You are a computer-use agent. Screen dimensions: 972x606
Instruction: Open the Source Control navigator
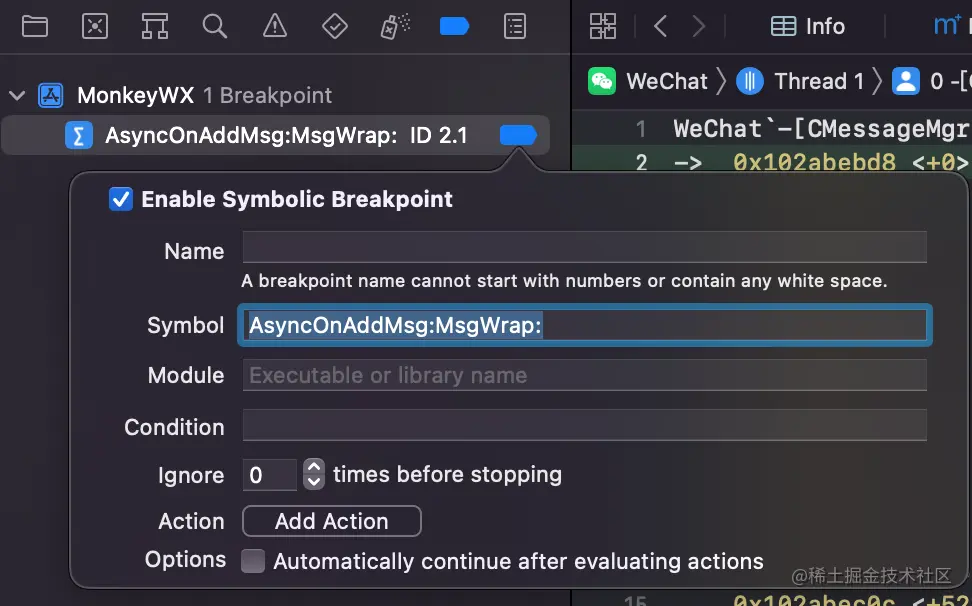(95, 27)
